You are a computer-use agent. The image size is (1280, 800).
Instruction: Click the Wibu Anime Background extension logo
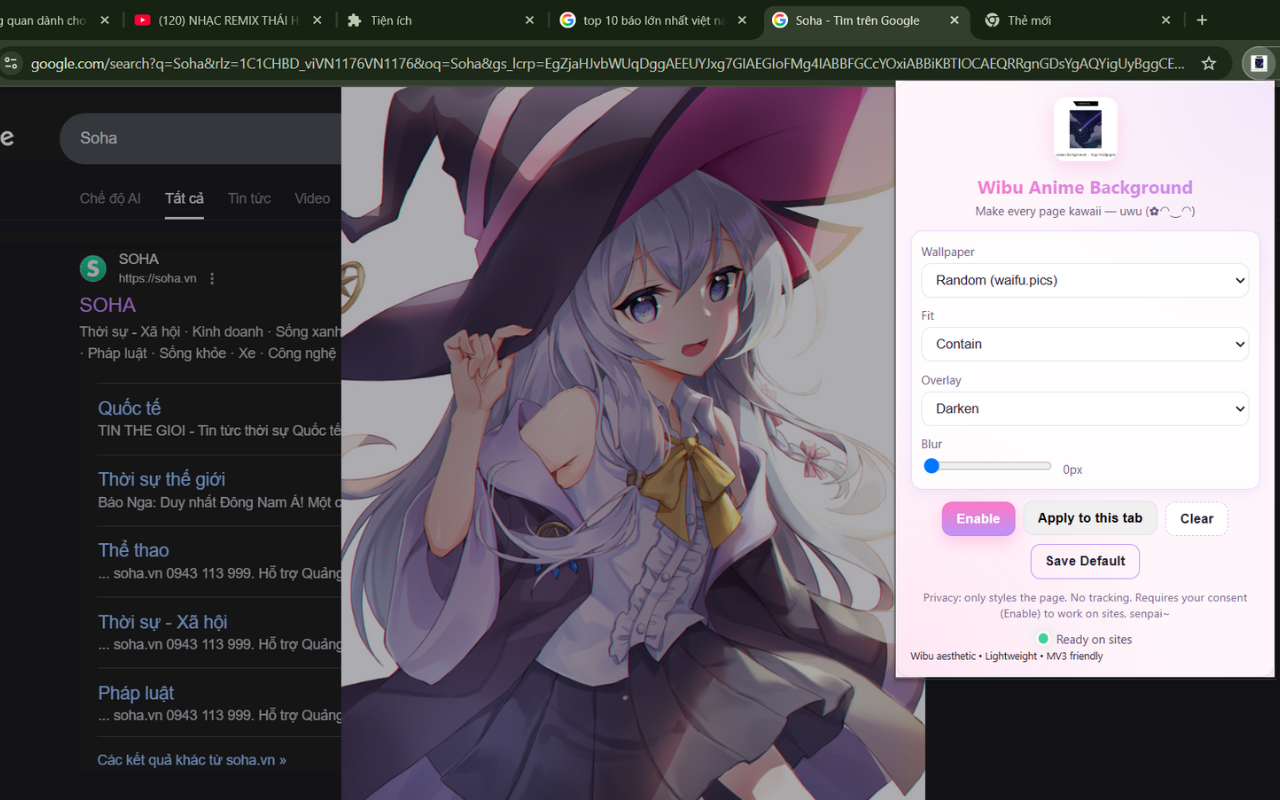pyautogui.click(x=1085, y=128)
